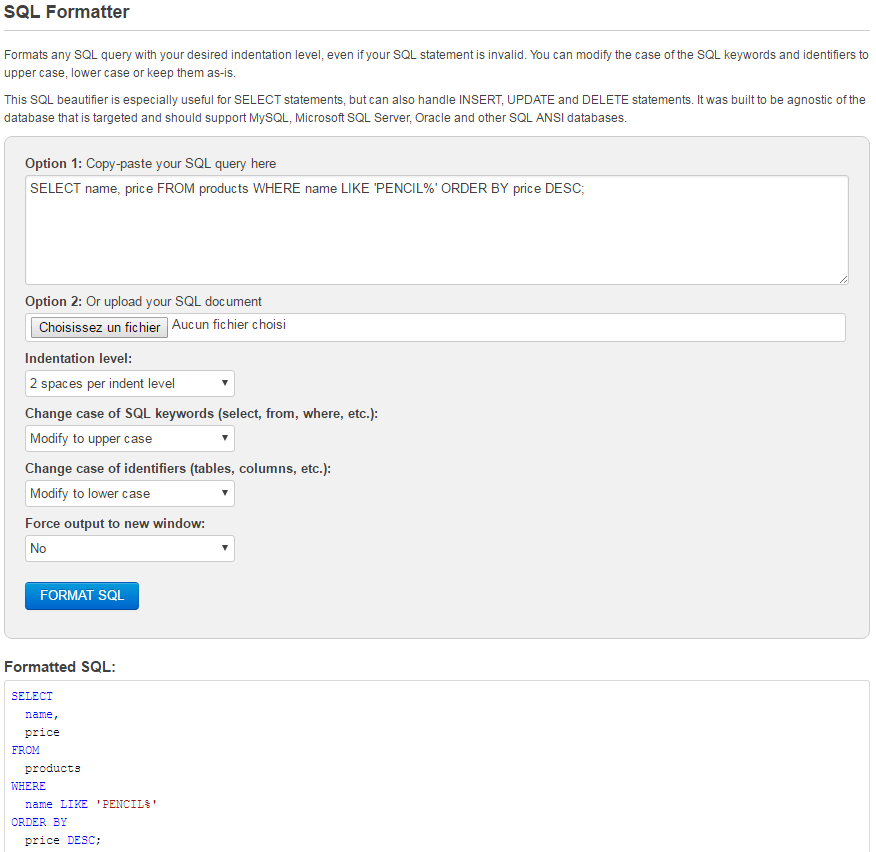
Task: Click the Option 2 upload label
Action: (x=143, y=301)
